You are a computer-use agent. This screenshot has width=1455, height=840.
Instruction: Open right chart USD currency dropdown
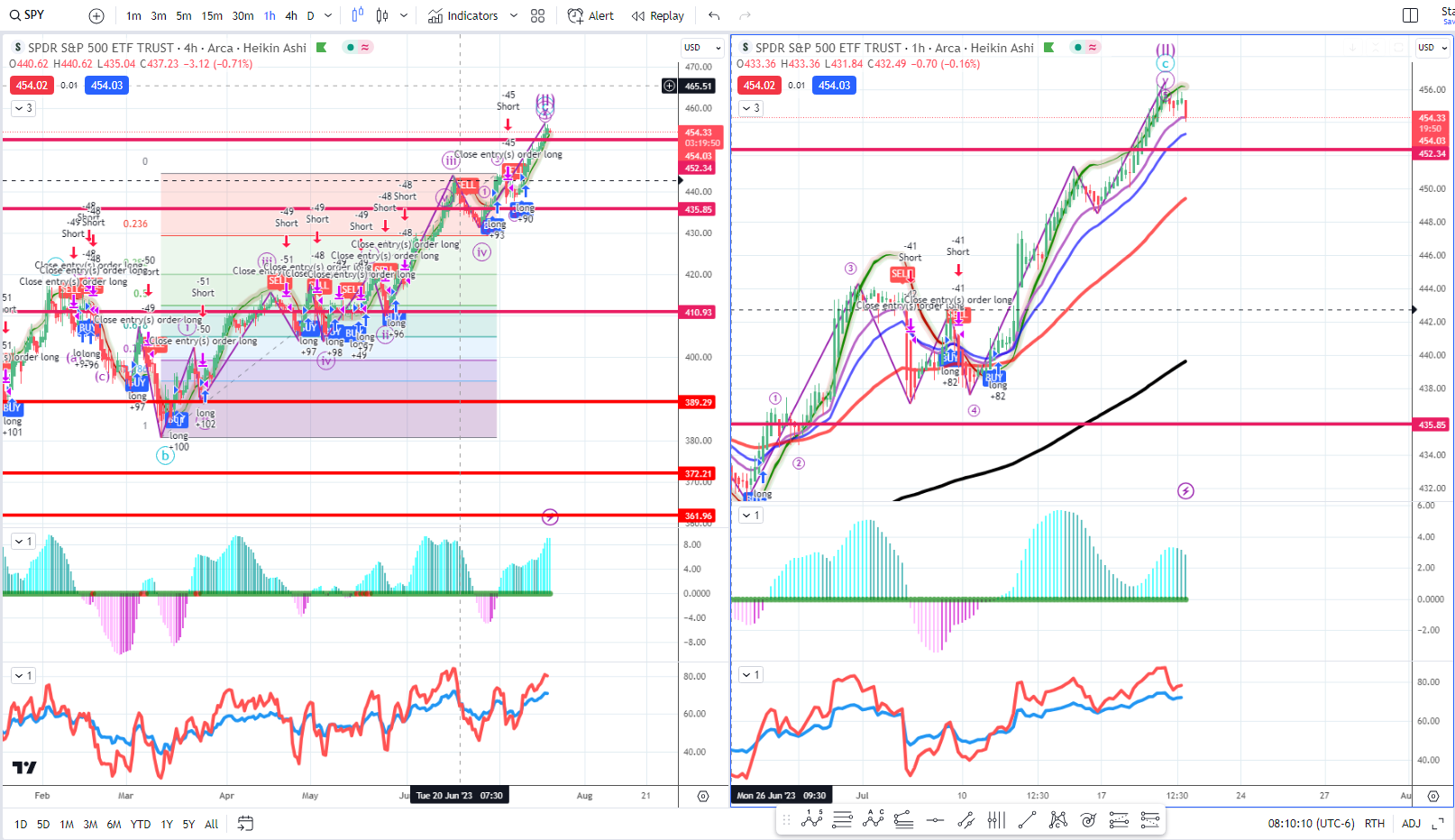[x=1432, y=48]
